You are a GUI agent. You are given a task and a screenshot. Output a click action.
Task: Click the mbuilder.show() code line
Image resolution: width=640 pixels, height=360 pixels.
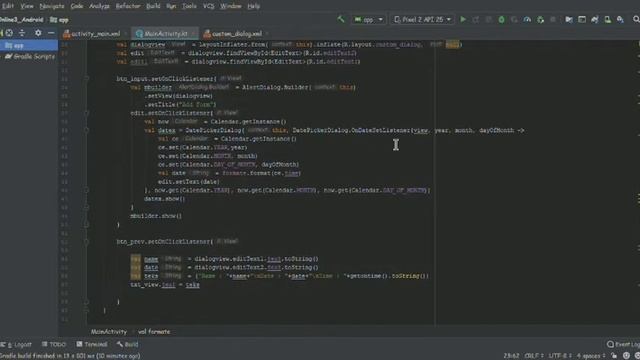point(156,216)
